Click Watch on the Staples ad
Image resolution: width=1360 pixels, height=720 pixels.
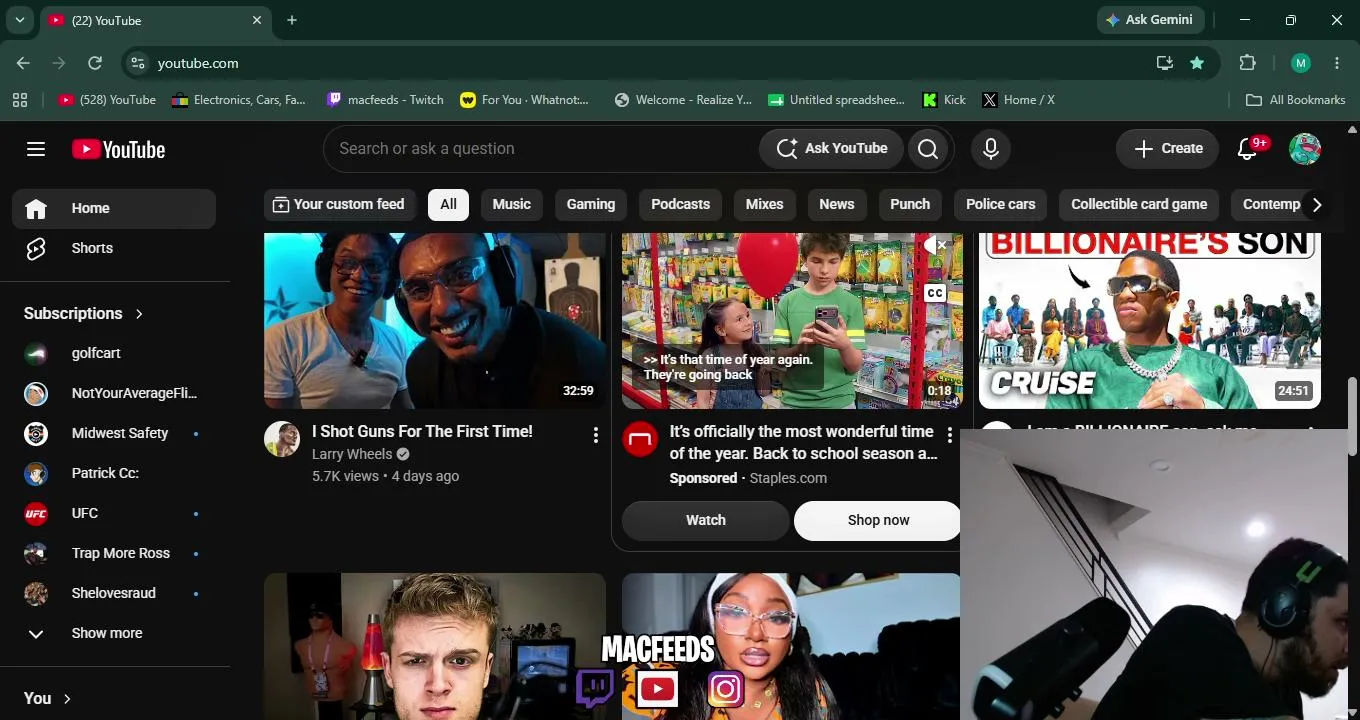pos(706,520)
